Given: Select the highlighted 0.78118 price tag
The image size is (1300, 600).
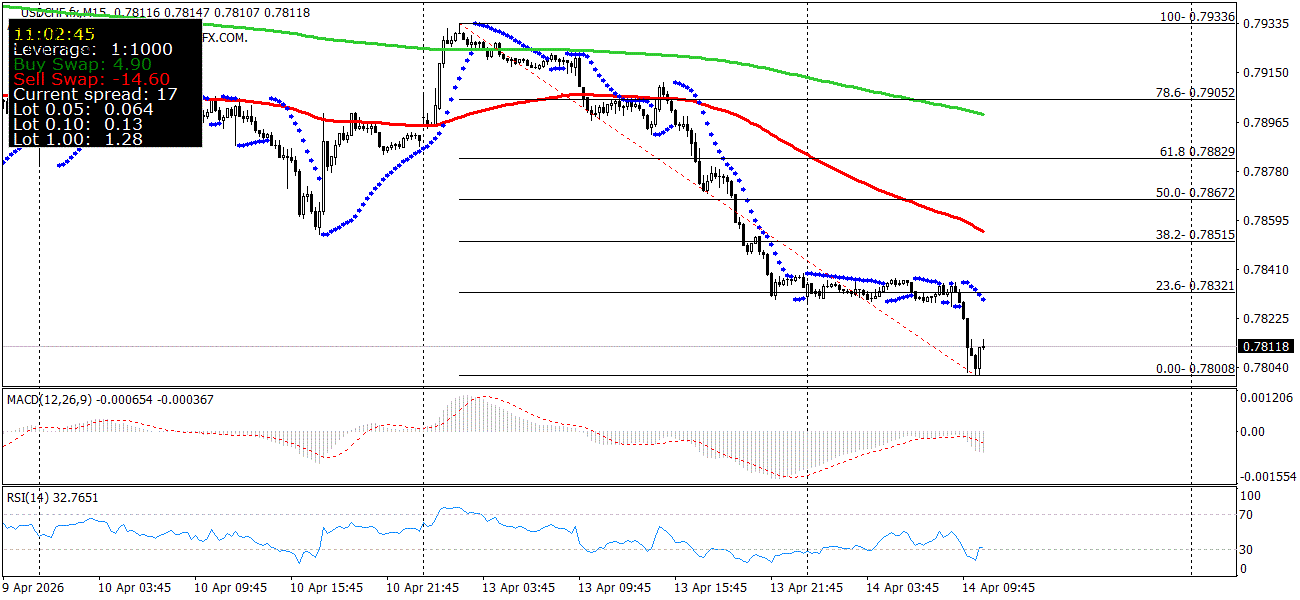Looking at the screenshot, I should click(1265, 347).
